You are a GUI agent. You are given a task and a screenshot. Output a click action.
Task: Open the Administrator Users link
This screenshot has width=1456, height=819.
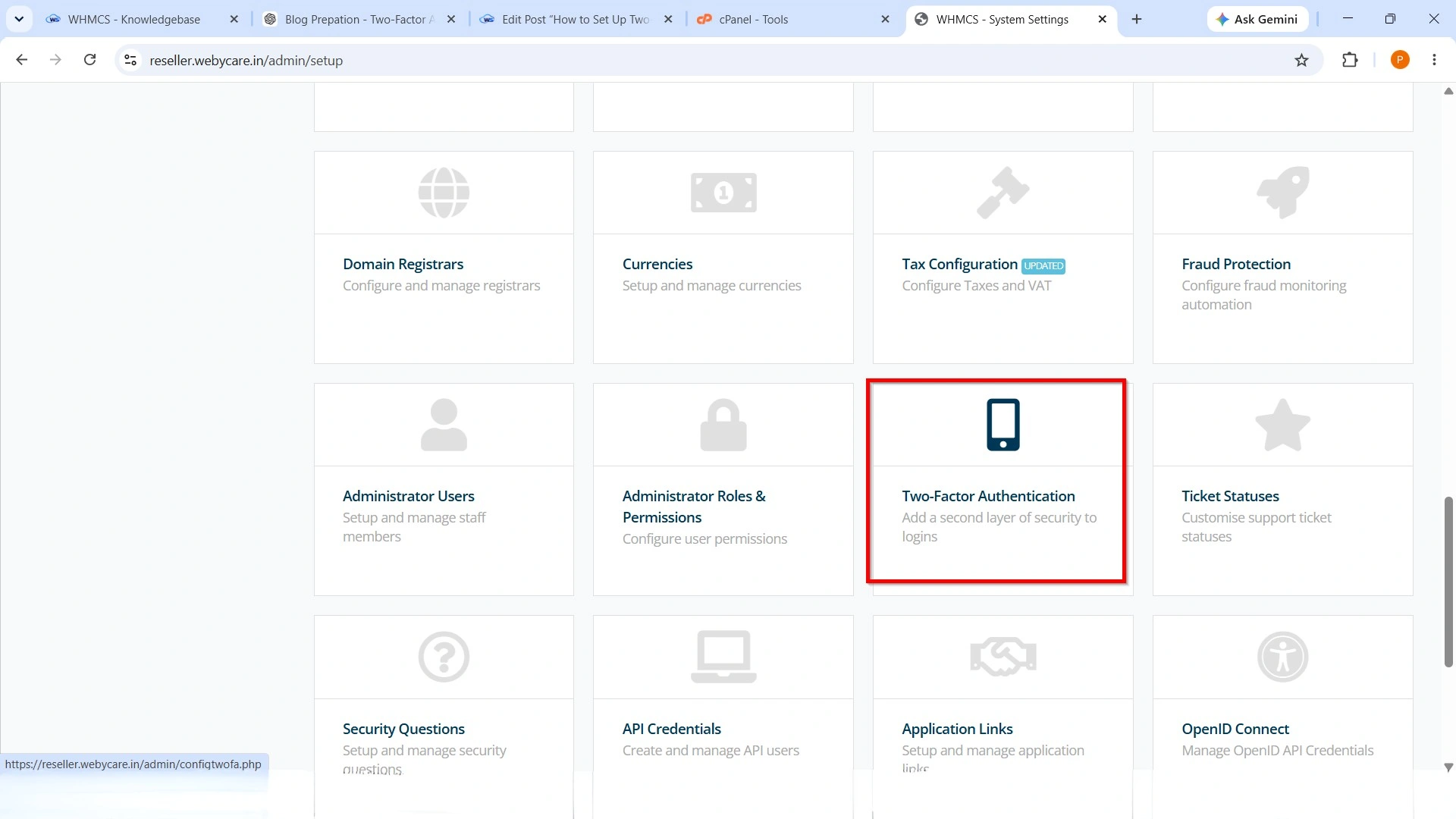point(408,496)
